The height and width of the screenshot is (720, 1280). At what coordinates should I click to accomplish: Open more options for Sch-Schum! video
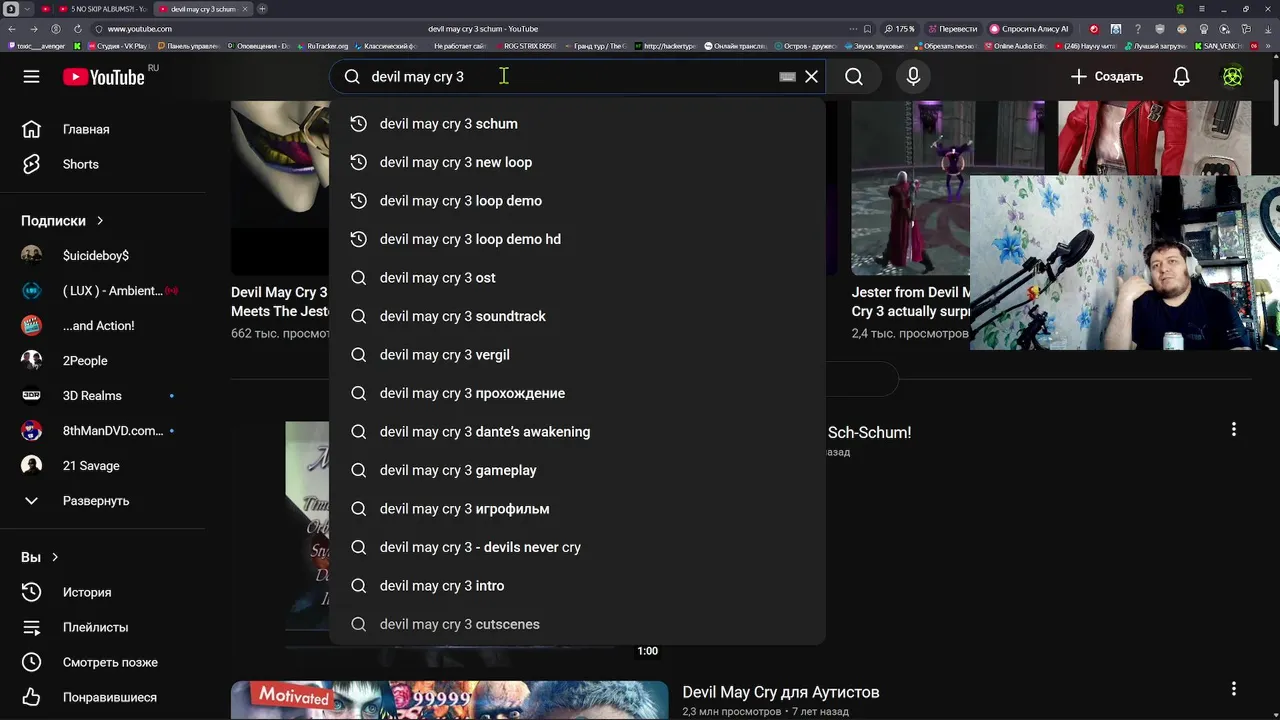click(x=1233, y=430)
